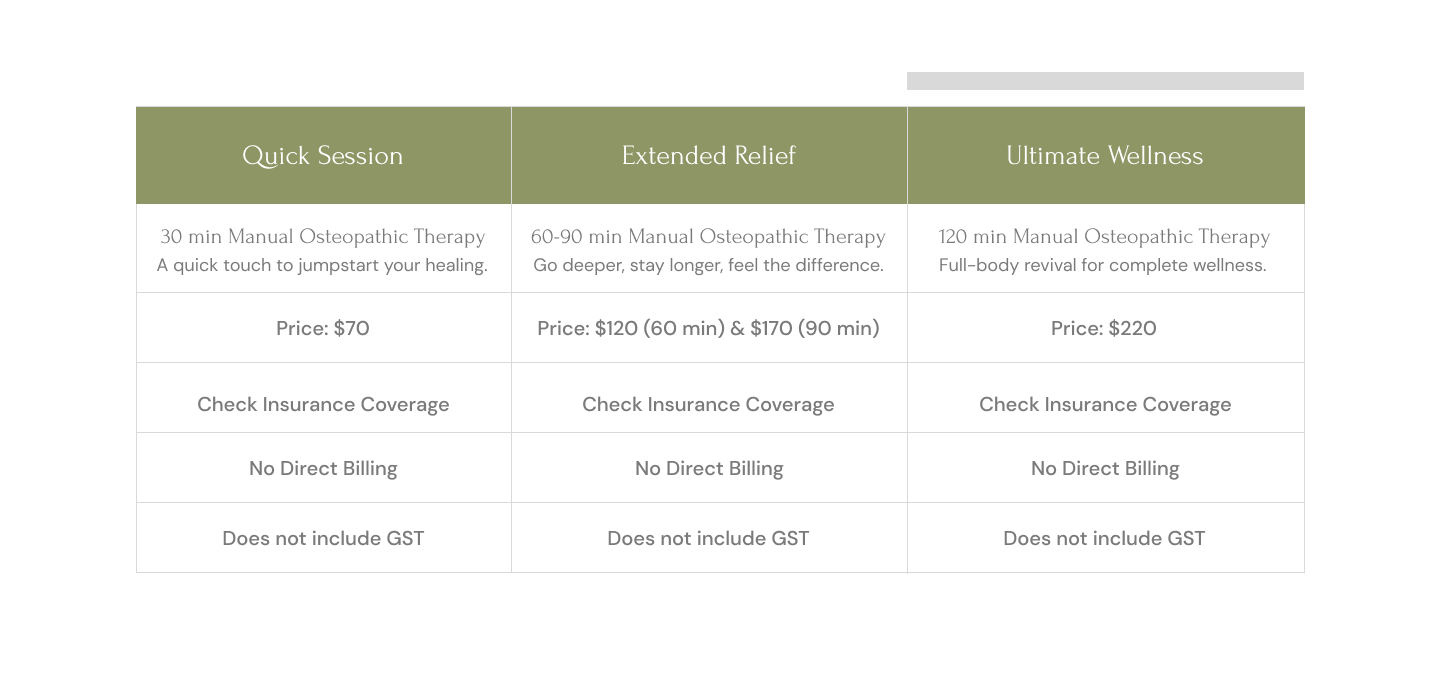Screen dimensions: 1440x677
Task: Click the 120 min Manual Osteopathic Therapy text
Action: 1104,237
